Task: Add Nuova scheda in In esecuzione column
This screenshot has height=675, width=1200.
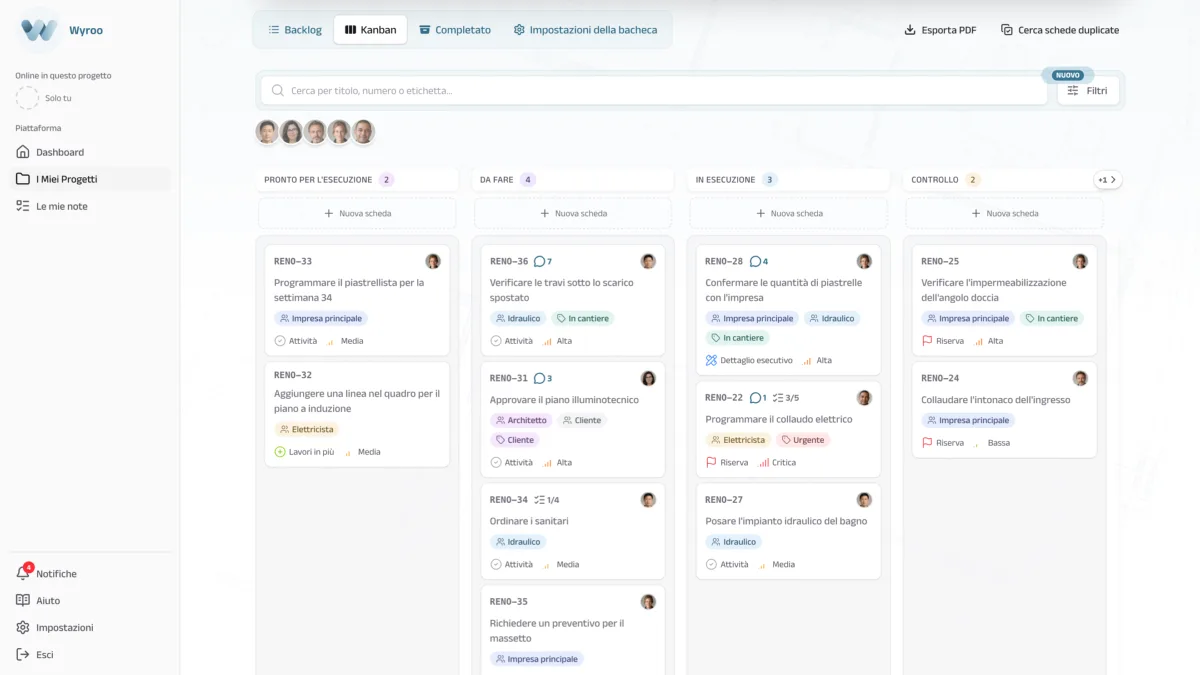Action: [788, 213]
